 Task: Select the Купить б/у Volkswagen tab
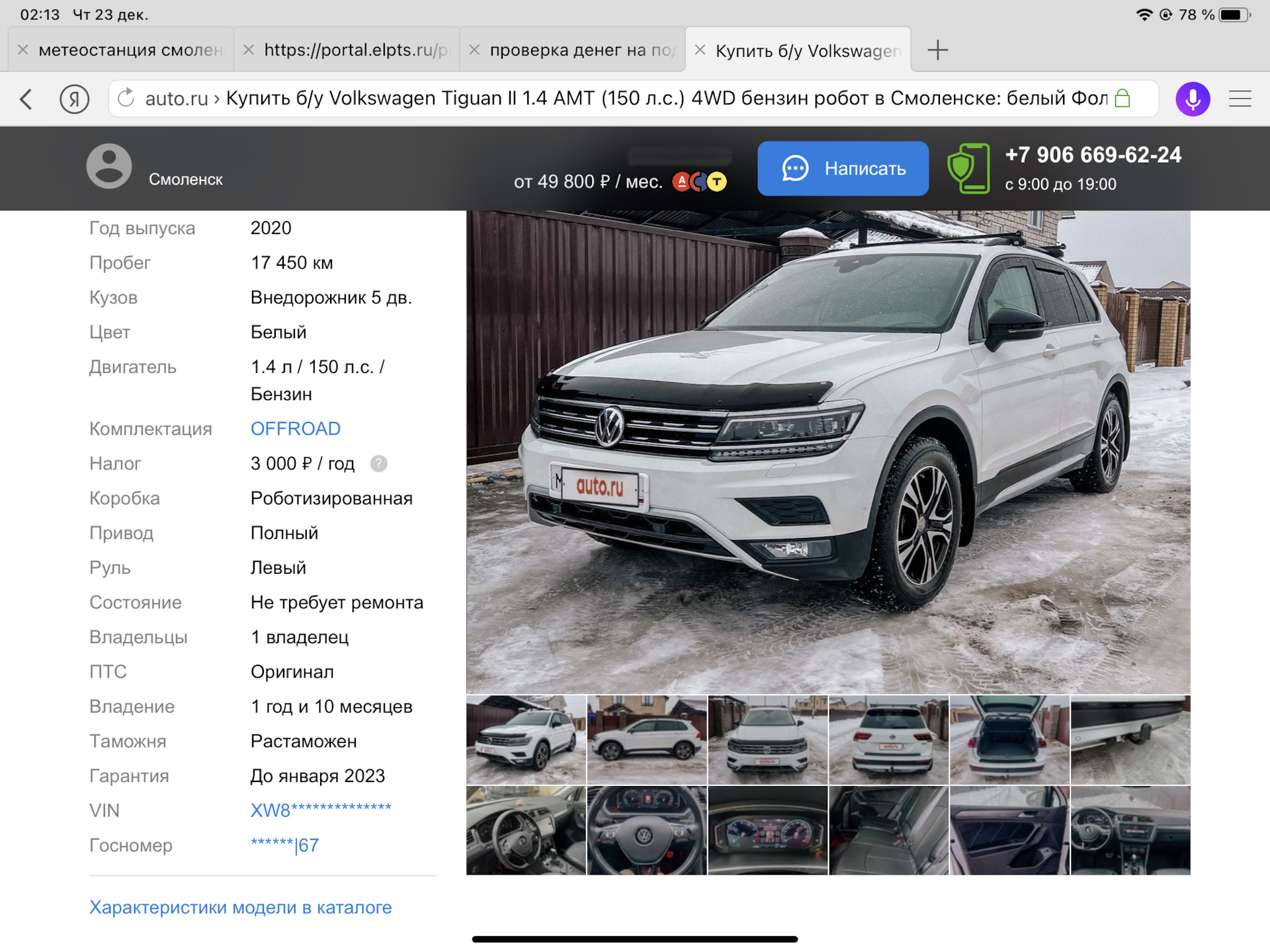[x=798, y=50]
